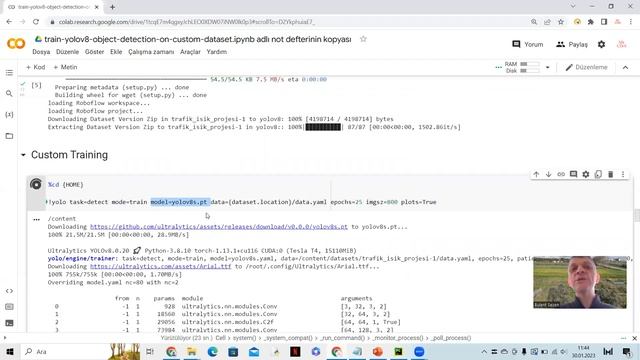Image resolution: width=640 pixels, height=360 pixels.
Task: Open more cell actions menu
Action: pos(623,174)
